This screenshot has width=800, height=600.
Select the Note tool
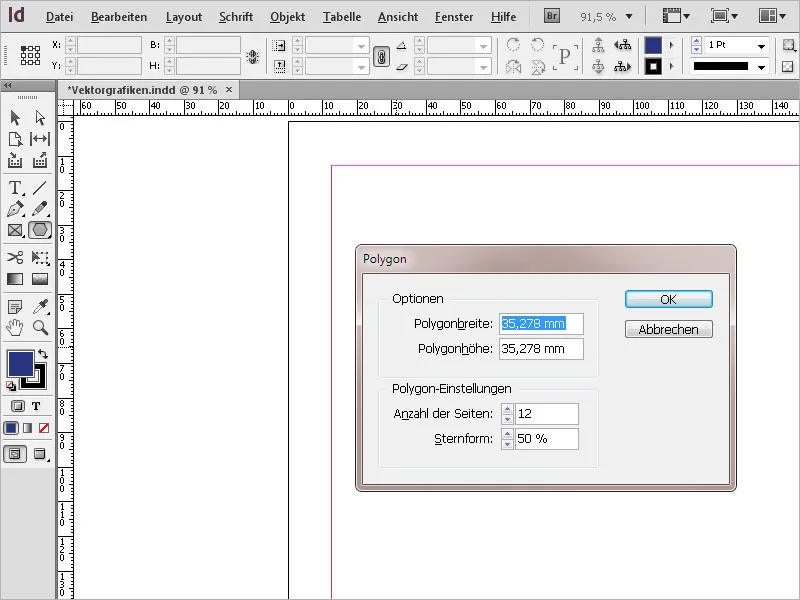tap(15, 307)
